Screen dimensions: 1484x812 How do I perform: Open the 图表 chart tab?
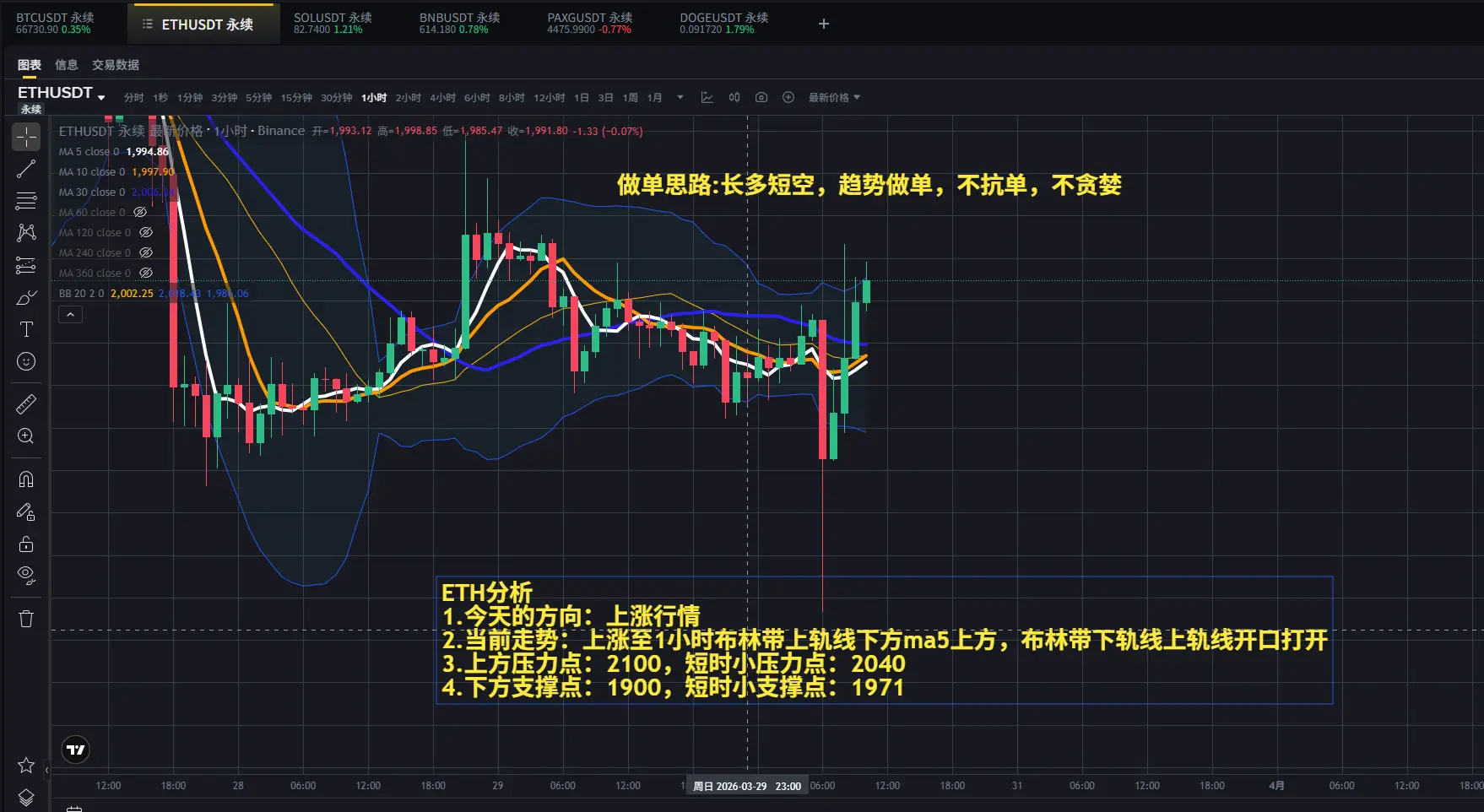pyautogui.click(x=30, y=65)
